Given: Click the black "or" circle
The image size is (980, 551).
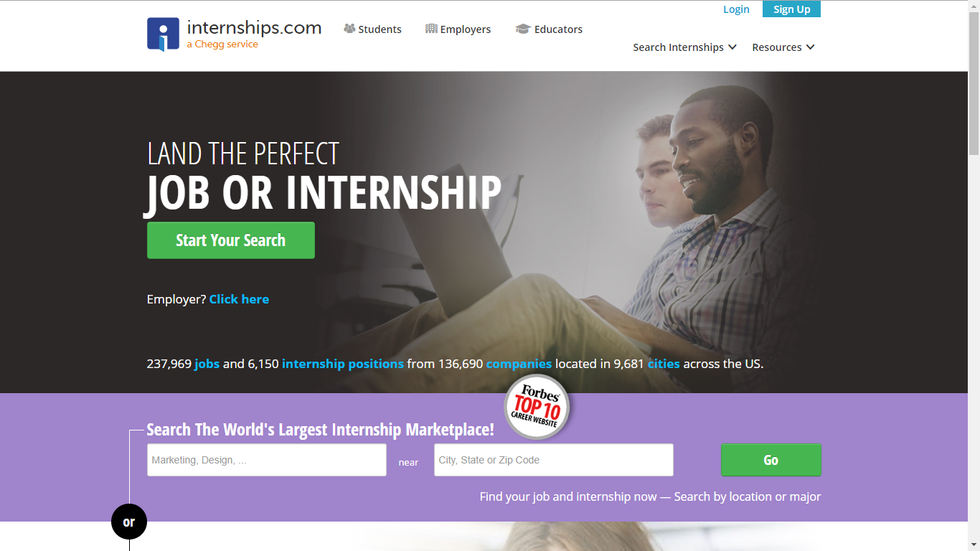Looking at the screenshot, I should point(129,522).
